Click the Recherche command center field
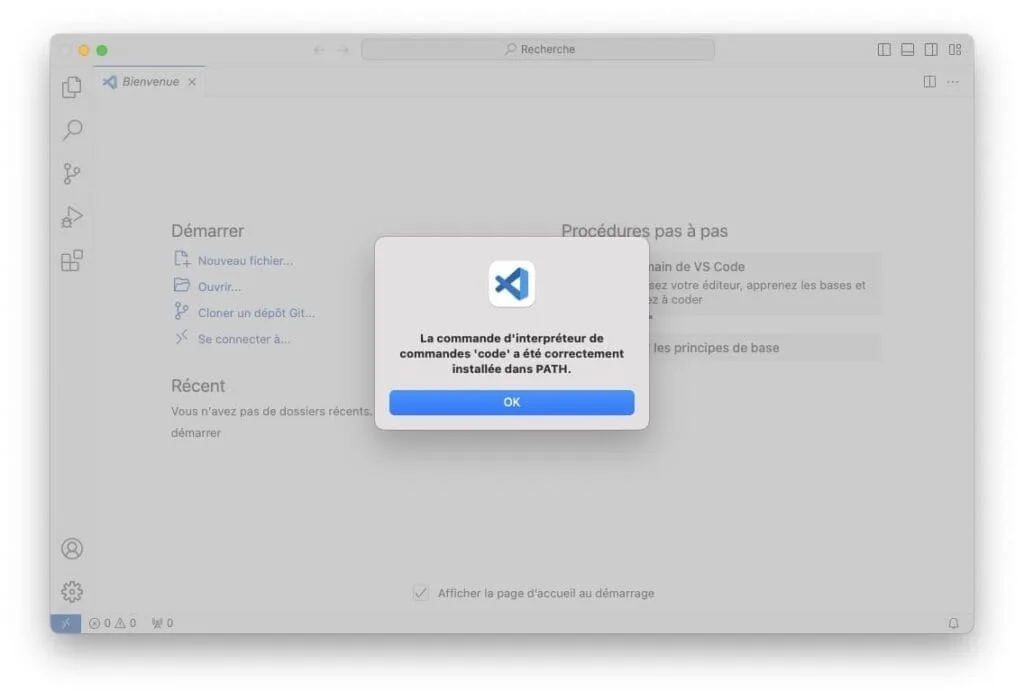Screen dimensions: 1024x700 point(538,49)
